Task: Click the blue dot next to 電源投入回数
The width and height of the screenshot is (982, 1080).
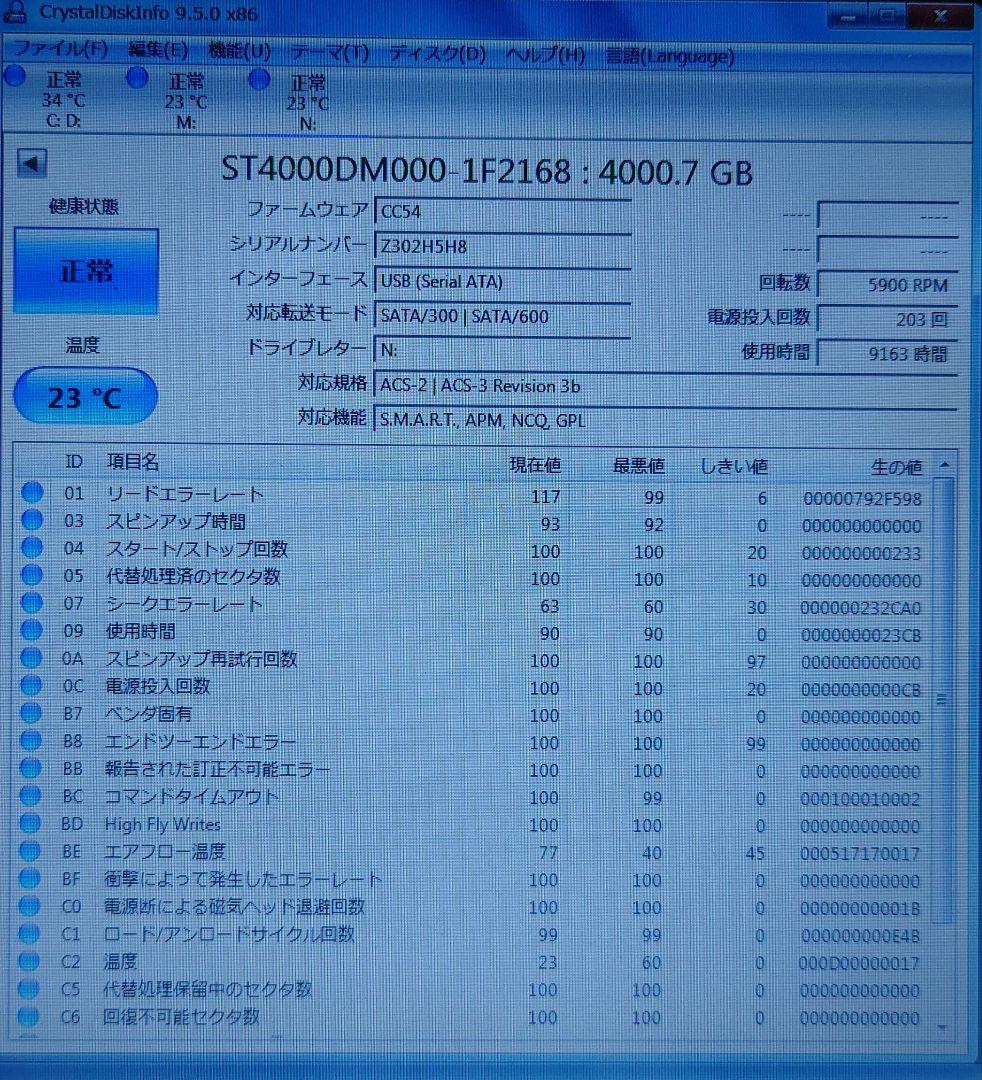Action: [33, 686]
